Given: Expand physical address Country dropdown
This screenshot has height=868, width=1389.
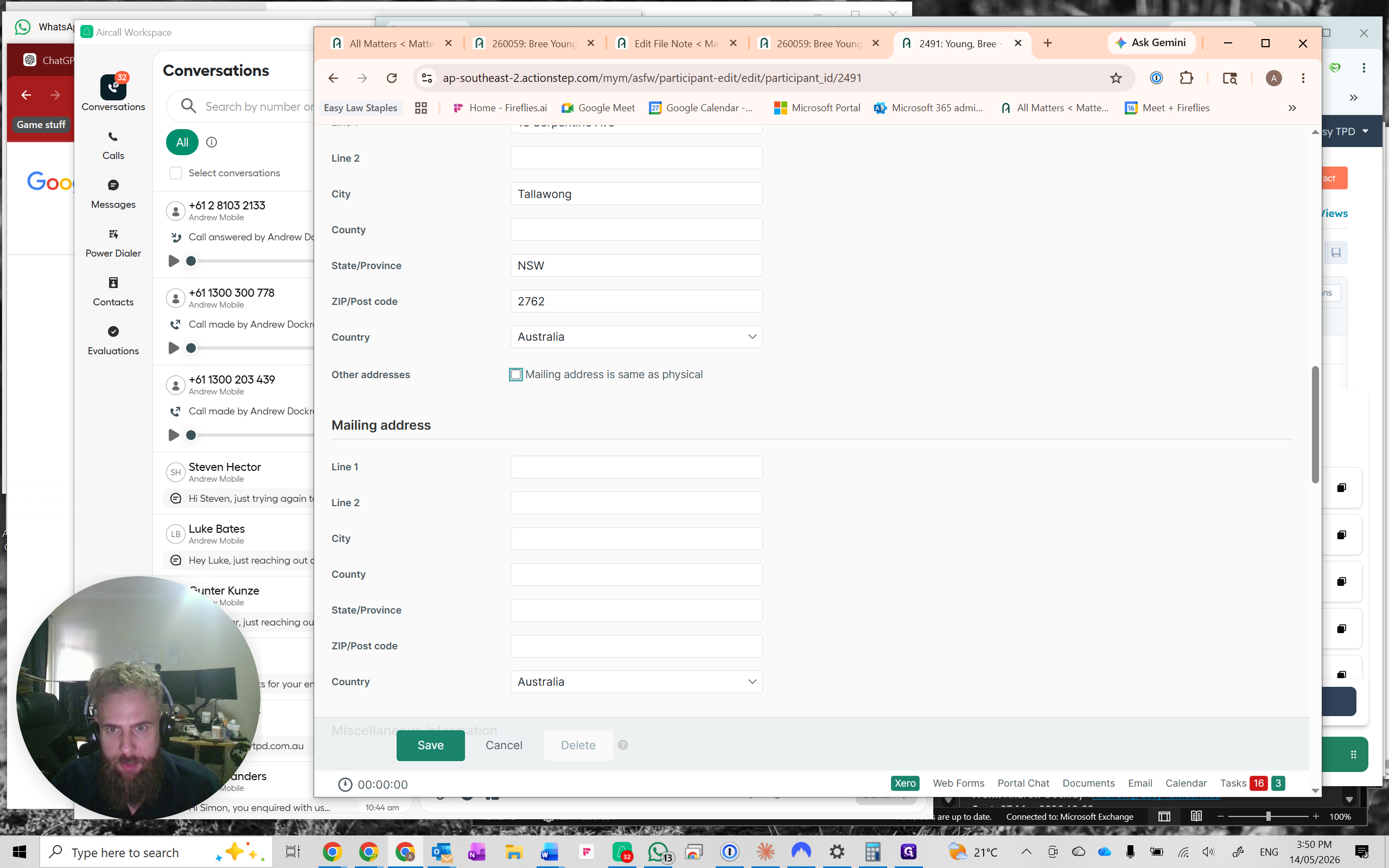Looking at the screenshot, I should (636, 337).
